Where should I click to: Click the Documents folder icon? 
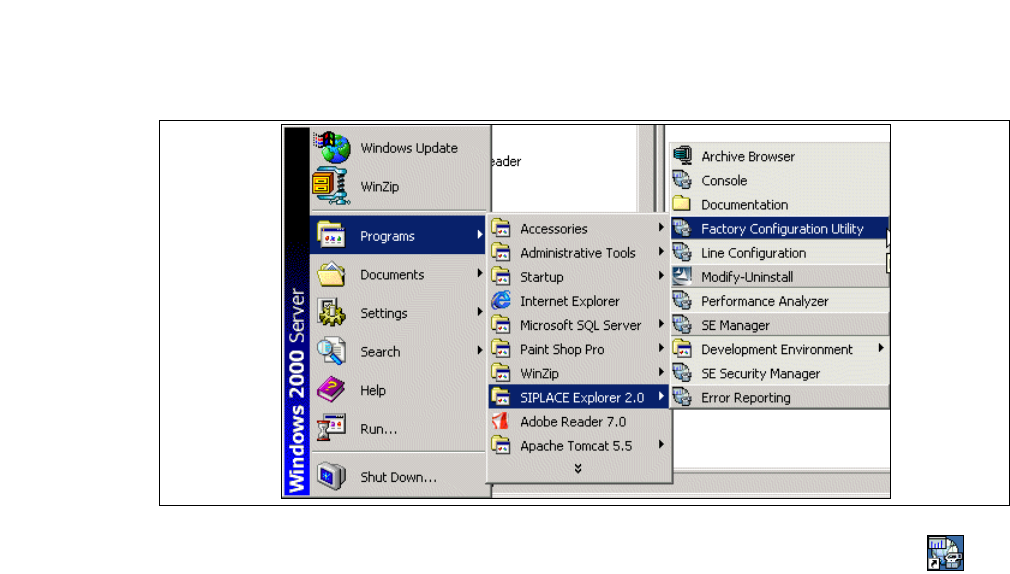(x=331, y=274)
